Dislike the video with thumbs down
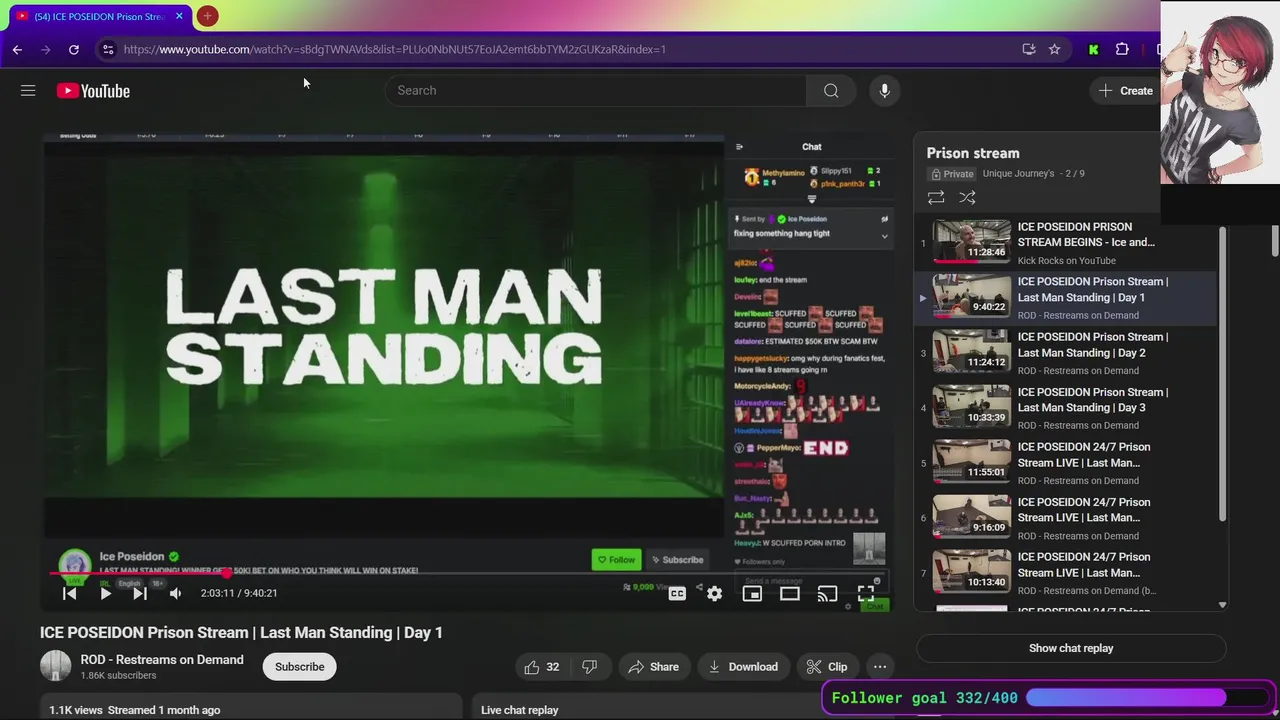This screenshot has height=720, width=1280. tap(589, 667)
